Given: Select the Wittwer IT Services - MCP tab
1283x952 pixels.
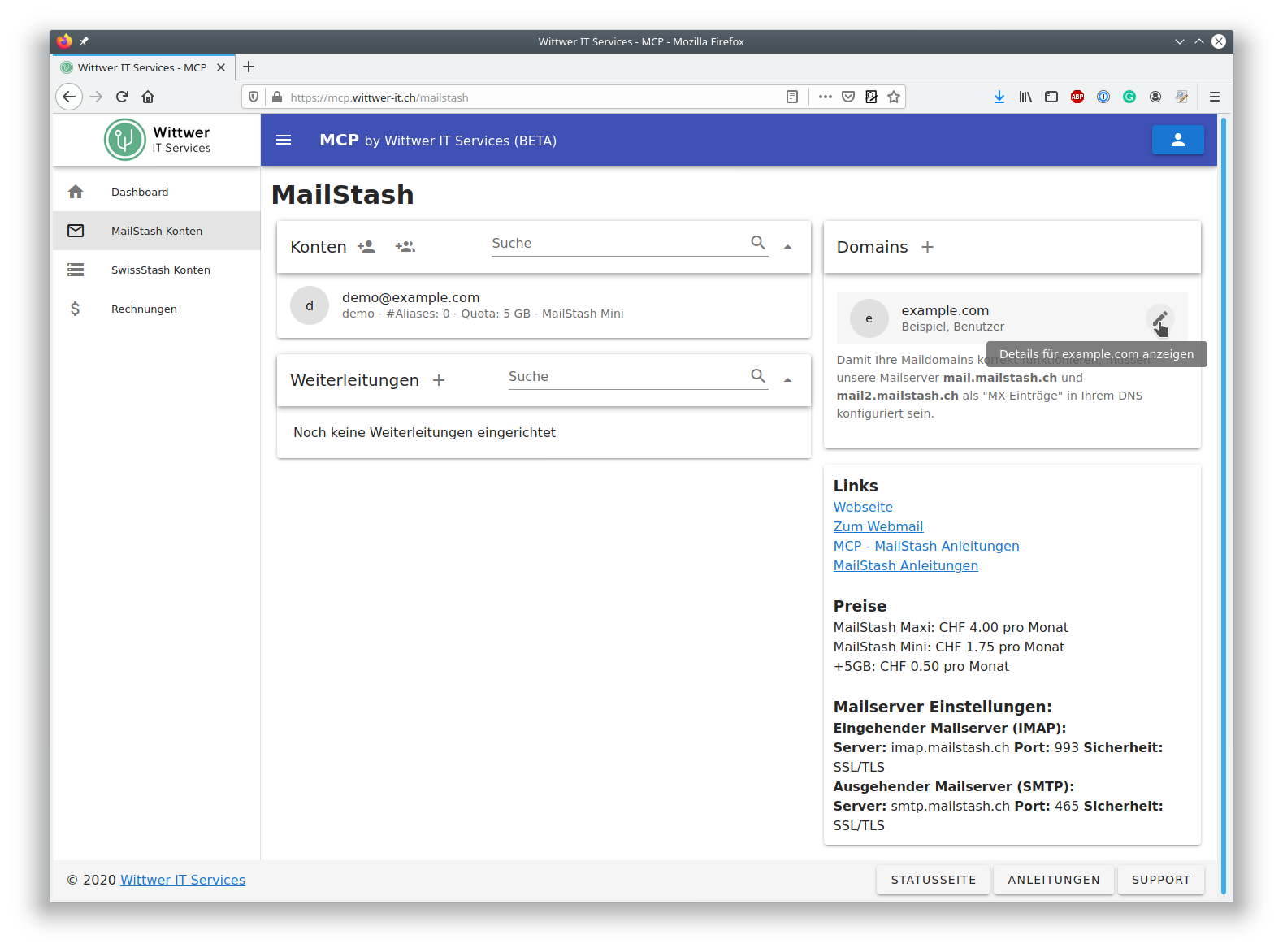Looking at the screenshot, I should [142, 67].
